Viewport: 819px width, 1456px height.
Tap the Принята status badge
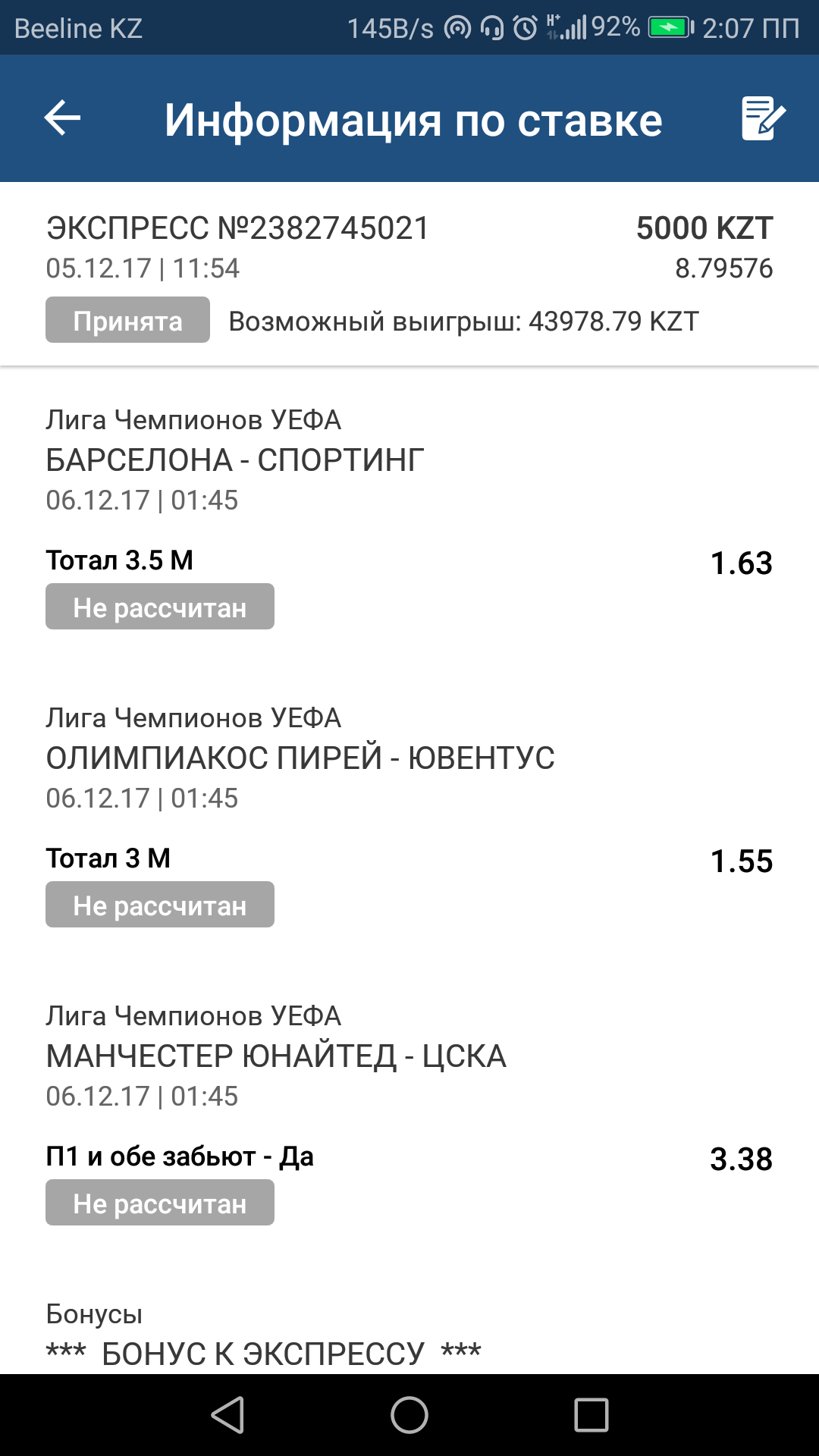[127, 320]
